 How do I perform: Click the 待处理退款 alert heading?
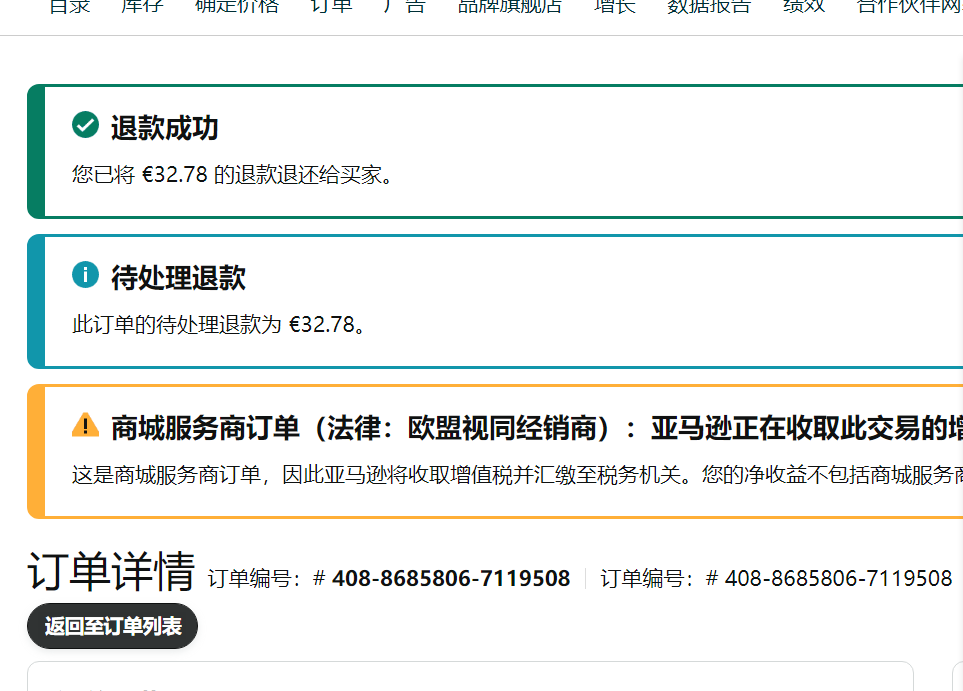pyautogui.click(x=178, y=277)
